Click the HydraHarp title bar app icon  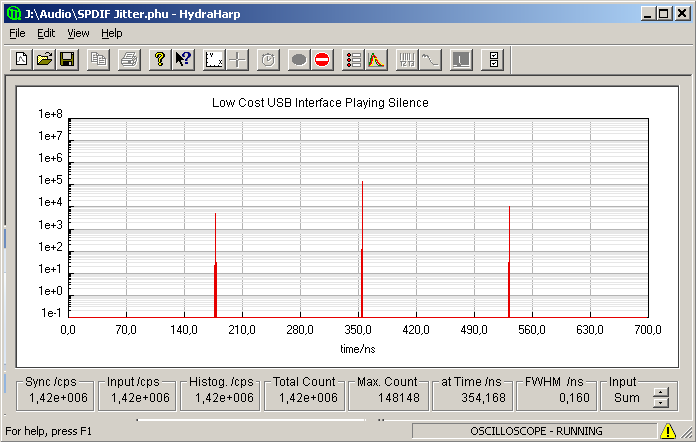pos(14,14)
